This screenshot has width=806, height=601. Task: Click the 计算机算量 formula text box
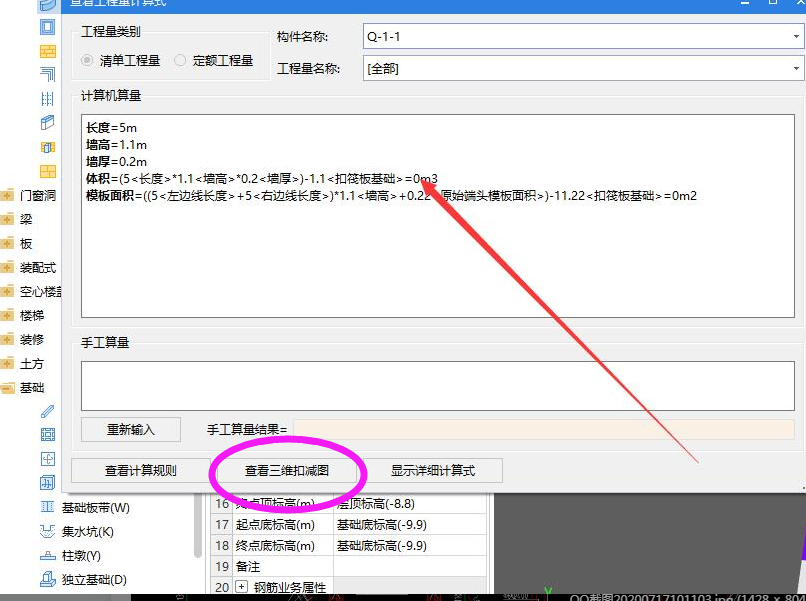point(437,216)
